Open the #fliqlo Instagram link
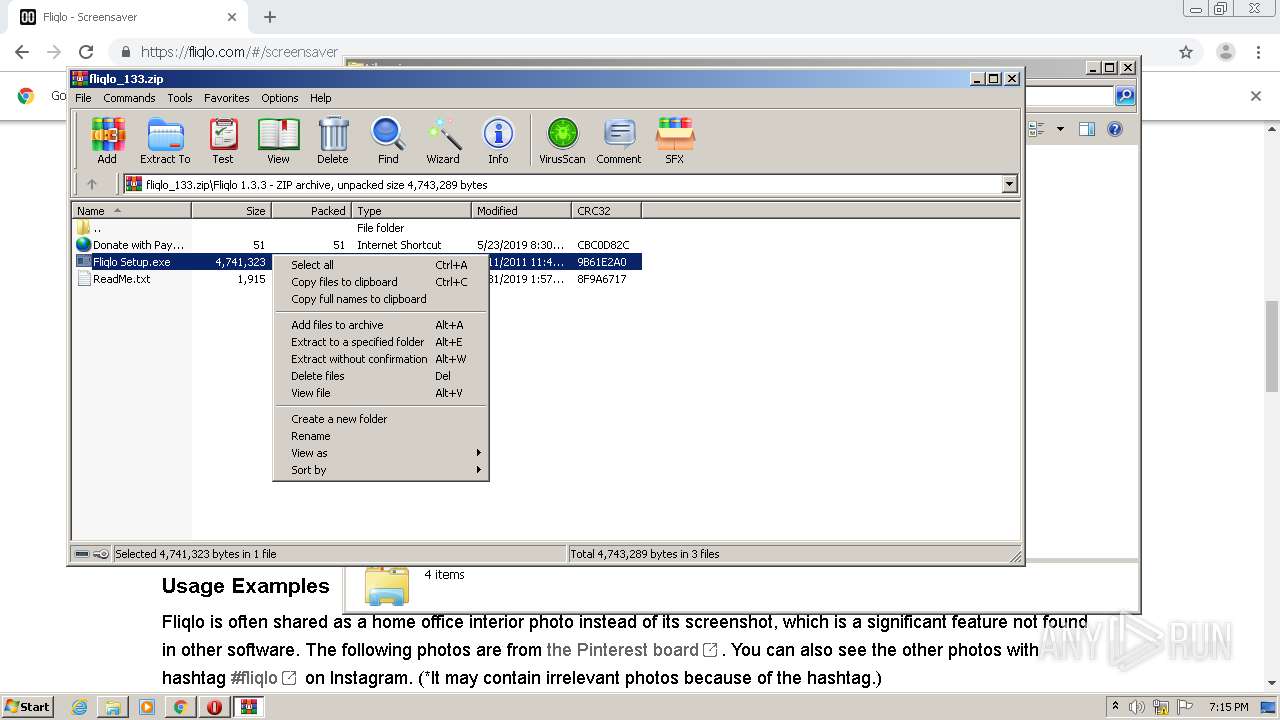The height and width of the screenshot is (720, 1280). 263,678
